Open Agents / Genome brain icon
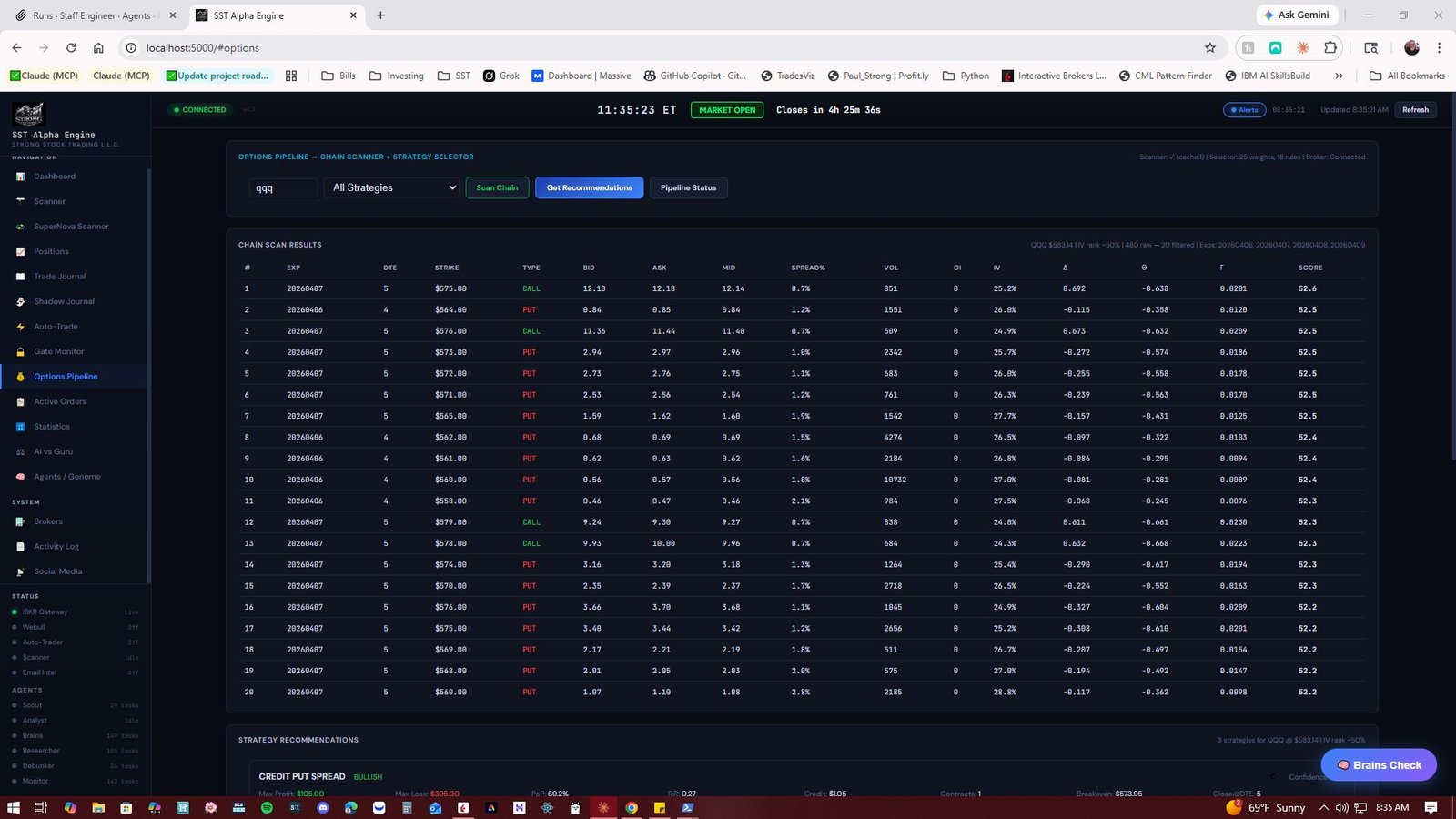 [x=20, y=477]
